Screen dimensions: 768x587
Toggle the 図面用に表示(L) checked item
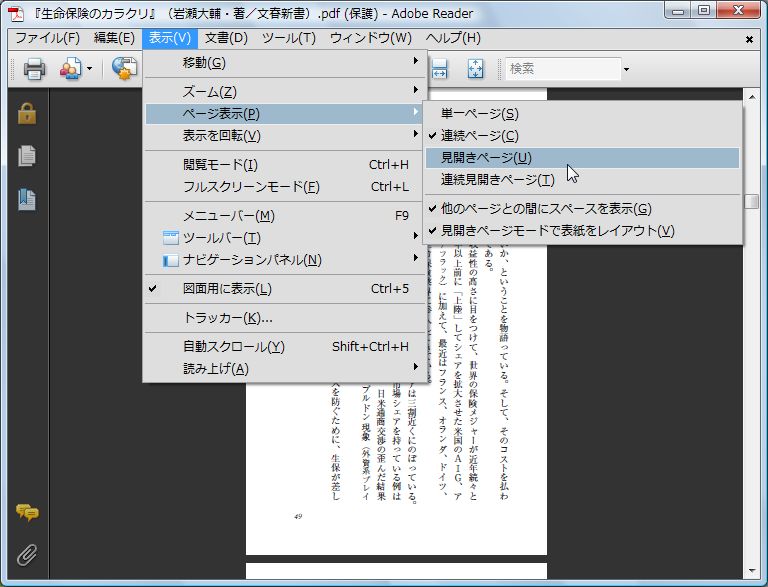tap(286, 289)
